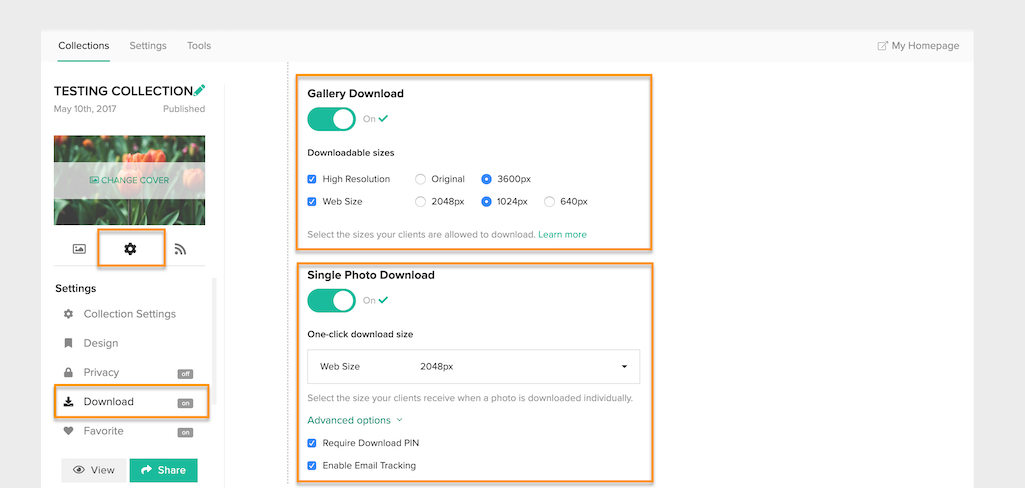1025x488 pixels.
Task: Open the Settings top tab
Action: coord(148,46)
